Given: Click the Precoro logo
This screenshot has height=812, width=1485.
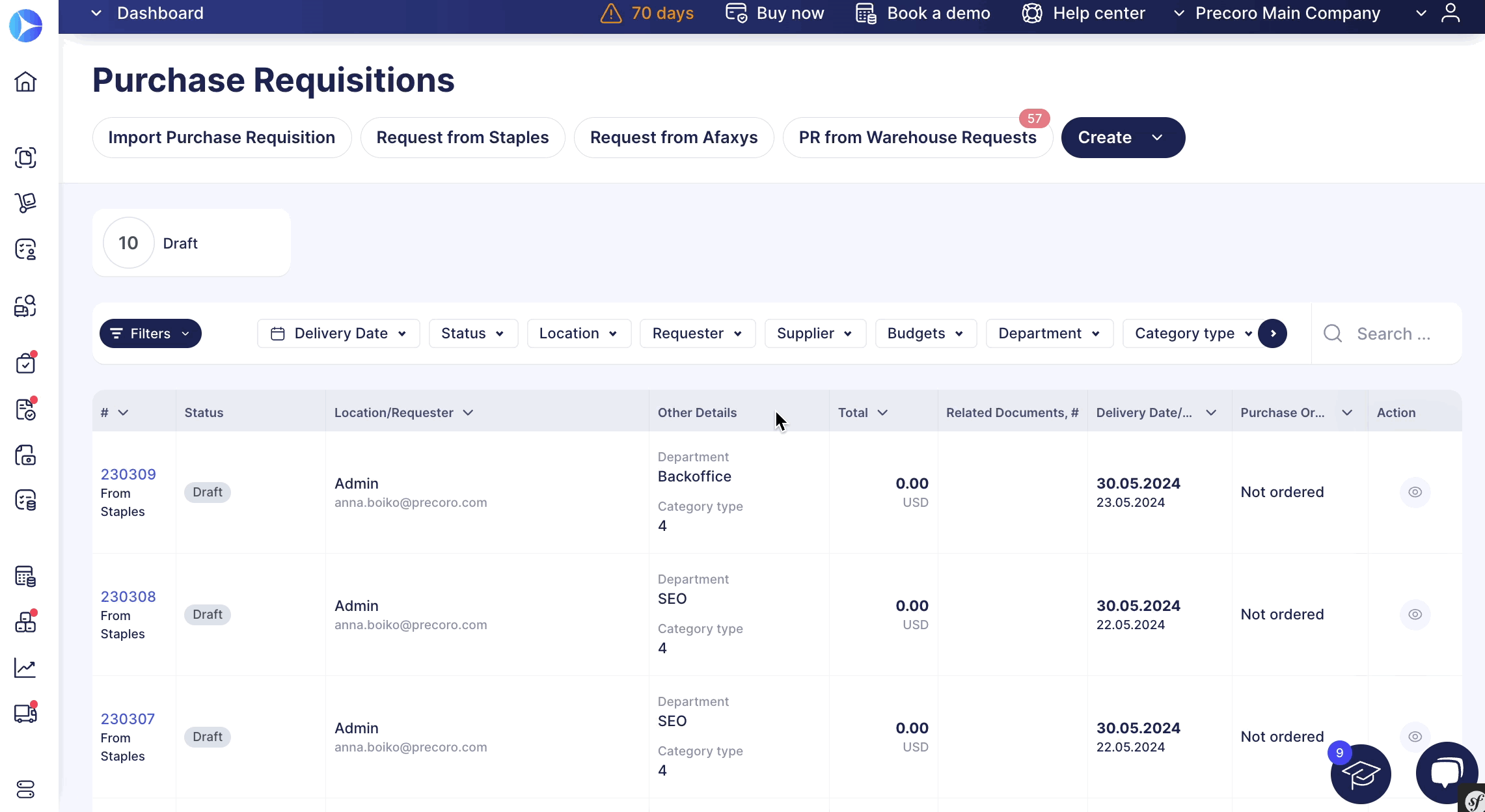Looking at the screenshot, I should click(25, 26).
